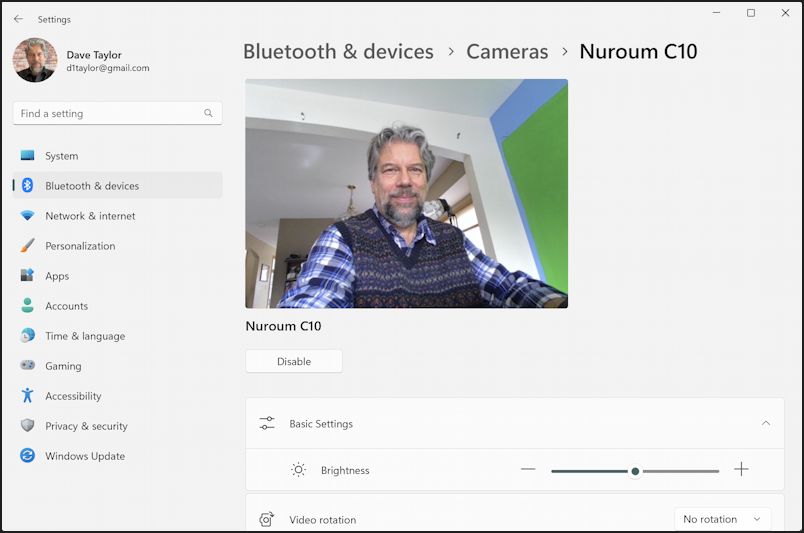Decrease brightness with minus button
The image size is (804, 533).
click(528, 469)
